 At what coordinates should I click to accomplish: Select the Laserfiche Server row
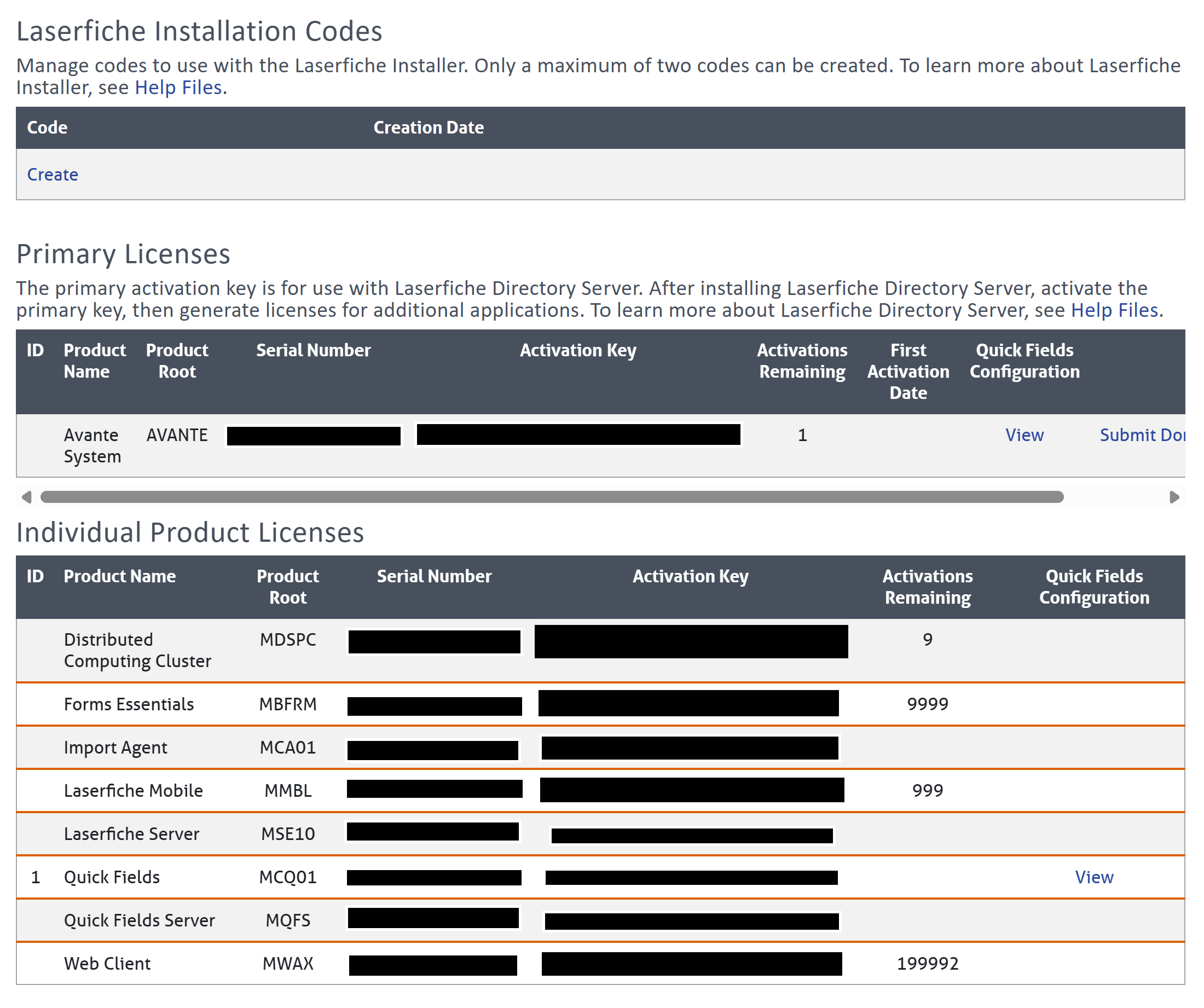131,835
